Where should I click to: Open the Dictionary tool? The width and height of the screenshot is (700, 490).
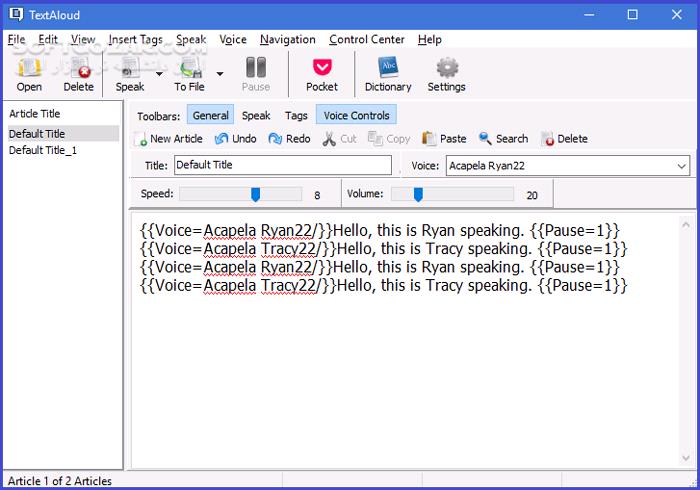(x=388, y=74)
